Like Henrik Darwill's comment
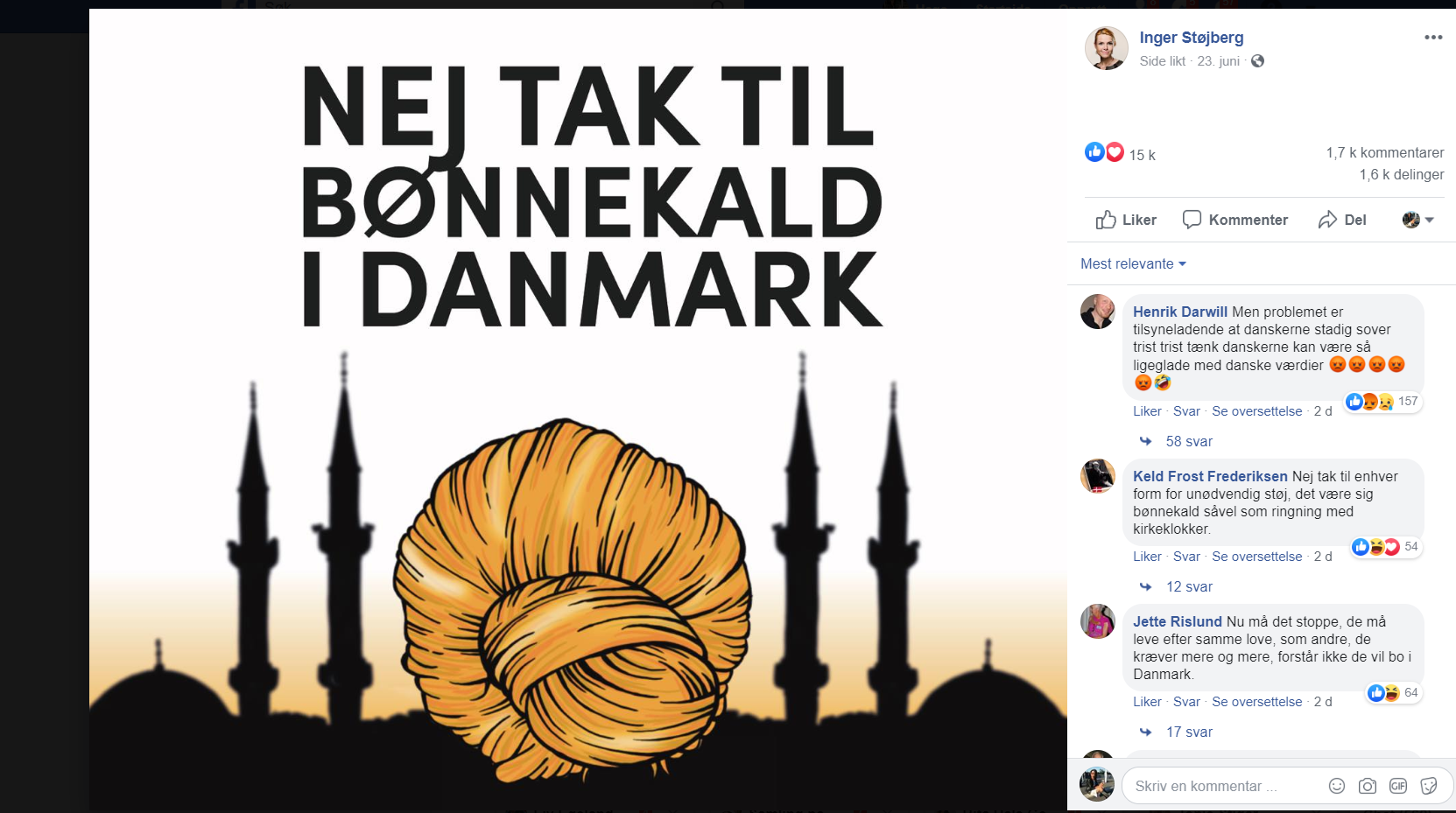The height and width of the screenshot is (813, 1456). click(x=1147, y=411)
